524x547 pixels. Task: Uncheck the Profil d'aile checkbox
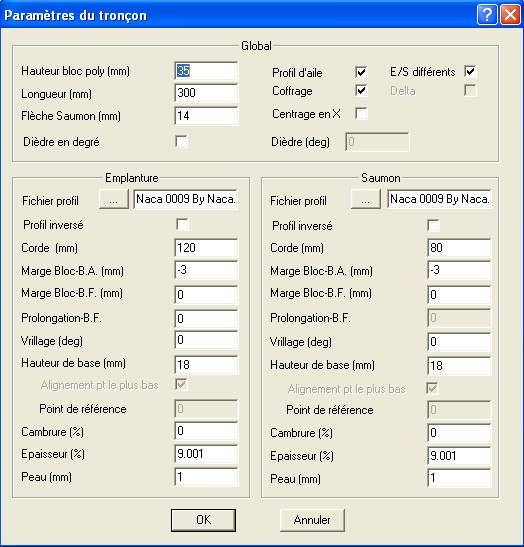click(361, 72)
